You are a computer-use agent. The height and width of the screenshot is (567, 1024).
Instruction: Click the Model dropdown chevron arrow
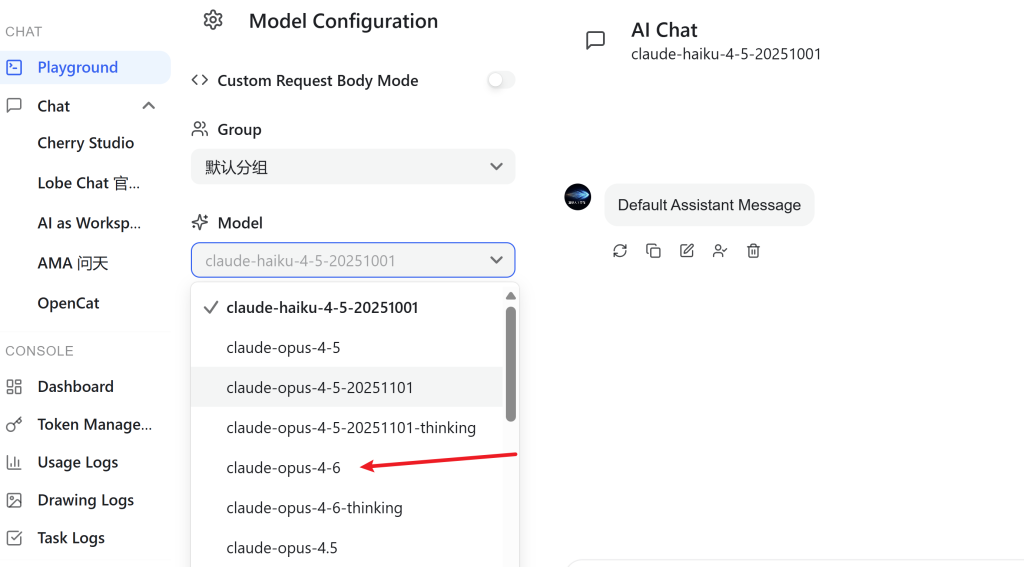pyautogui.click(x=496, y=260)
